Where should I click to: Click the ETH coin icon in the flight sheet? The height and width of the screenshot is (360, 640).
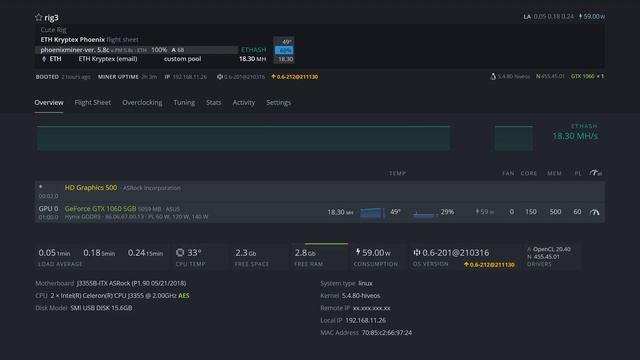[x=44, y=59]
